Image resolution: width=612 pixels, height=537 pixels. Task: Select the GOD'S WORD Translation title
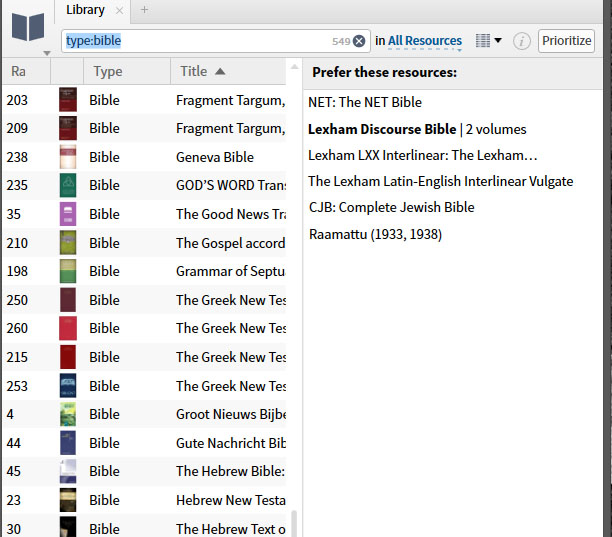click(231, 185)
